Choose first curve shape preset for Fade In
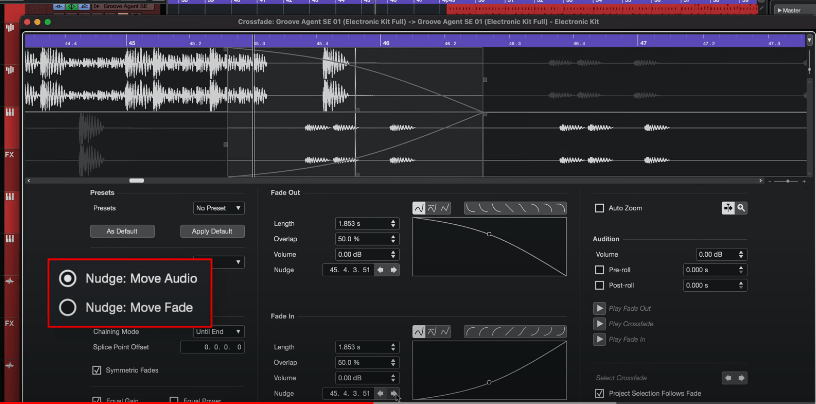Image resolution: width=816 pixels, height=404 pixels. click(471, 332)
